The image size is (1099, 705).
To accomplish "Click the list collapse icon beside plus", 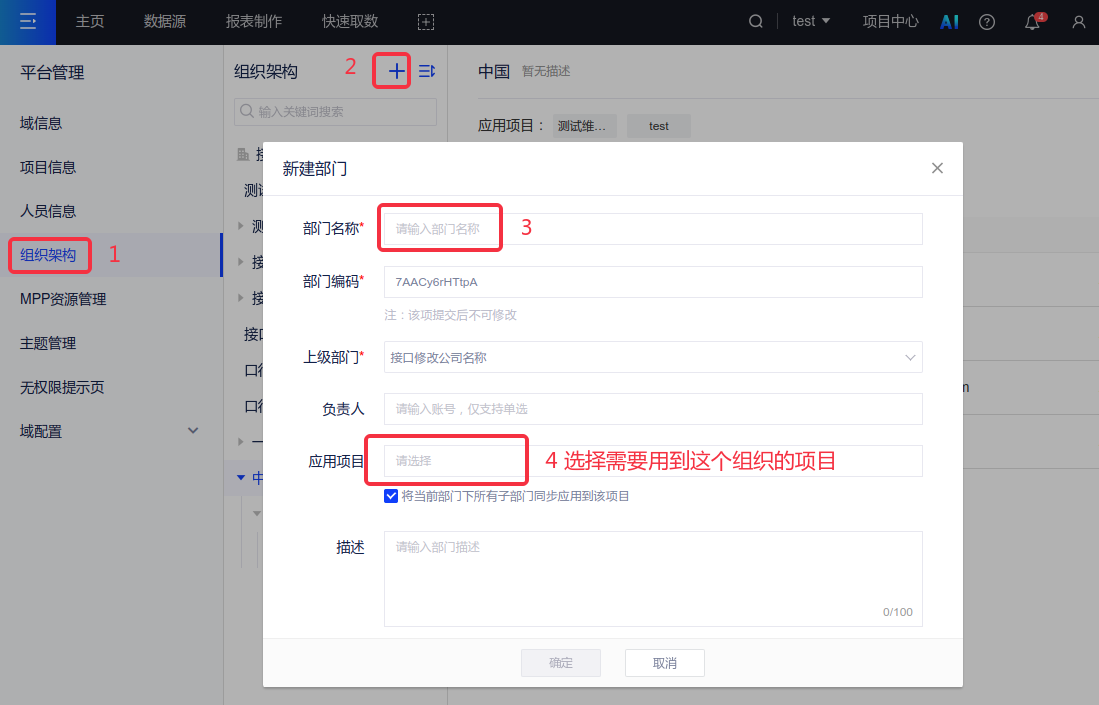I will pyautogui.click(x=427, y=71).
